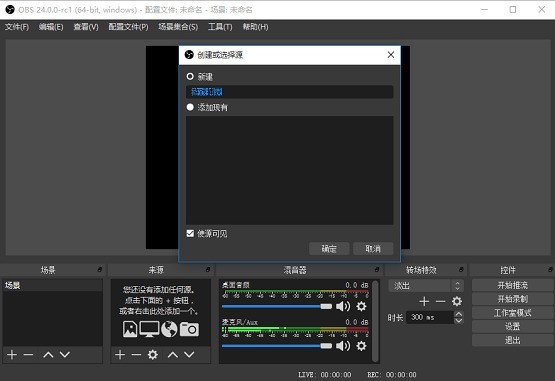Select the 场景 item in scene list
Screen dimensions: 555x381
pyautogui.click(x=52, y=285)
